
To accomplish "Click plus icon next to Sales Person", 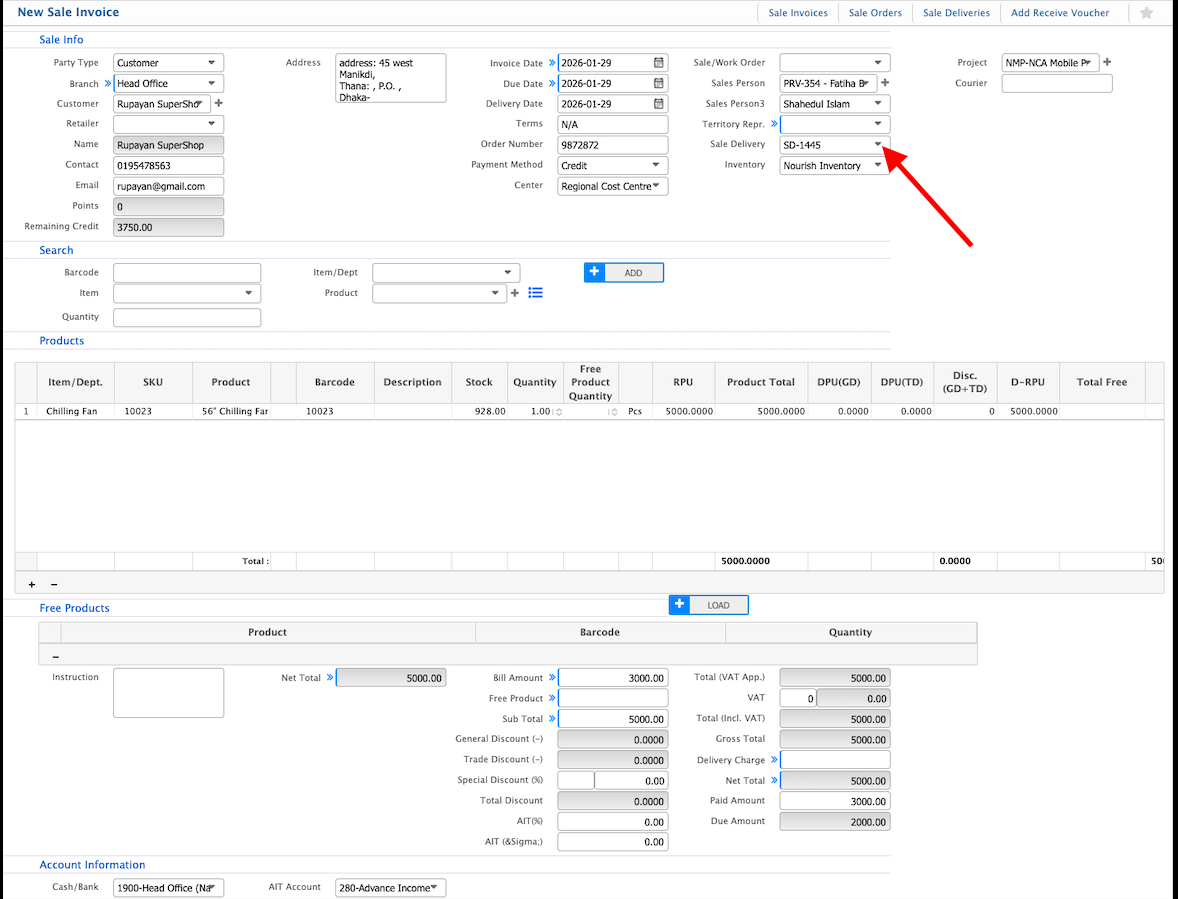I will click(885, 83).
